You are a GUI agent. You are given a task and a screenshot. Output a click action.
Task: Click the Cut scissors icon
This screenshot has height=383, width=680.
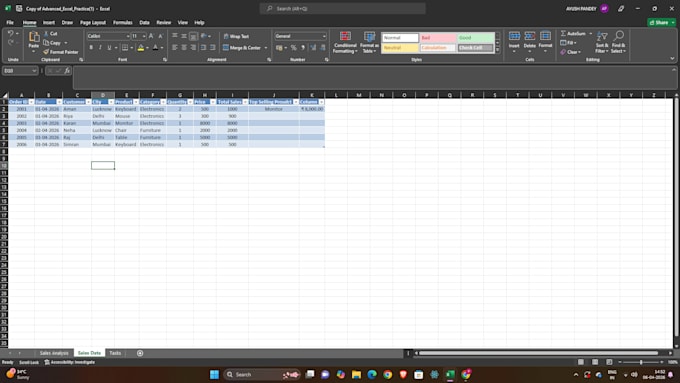point(46,33)
